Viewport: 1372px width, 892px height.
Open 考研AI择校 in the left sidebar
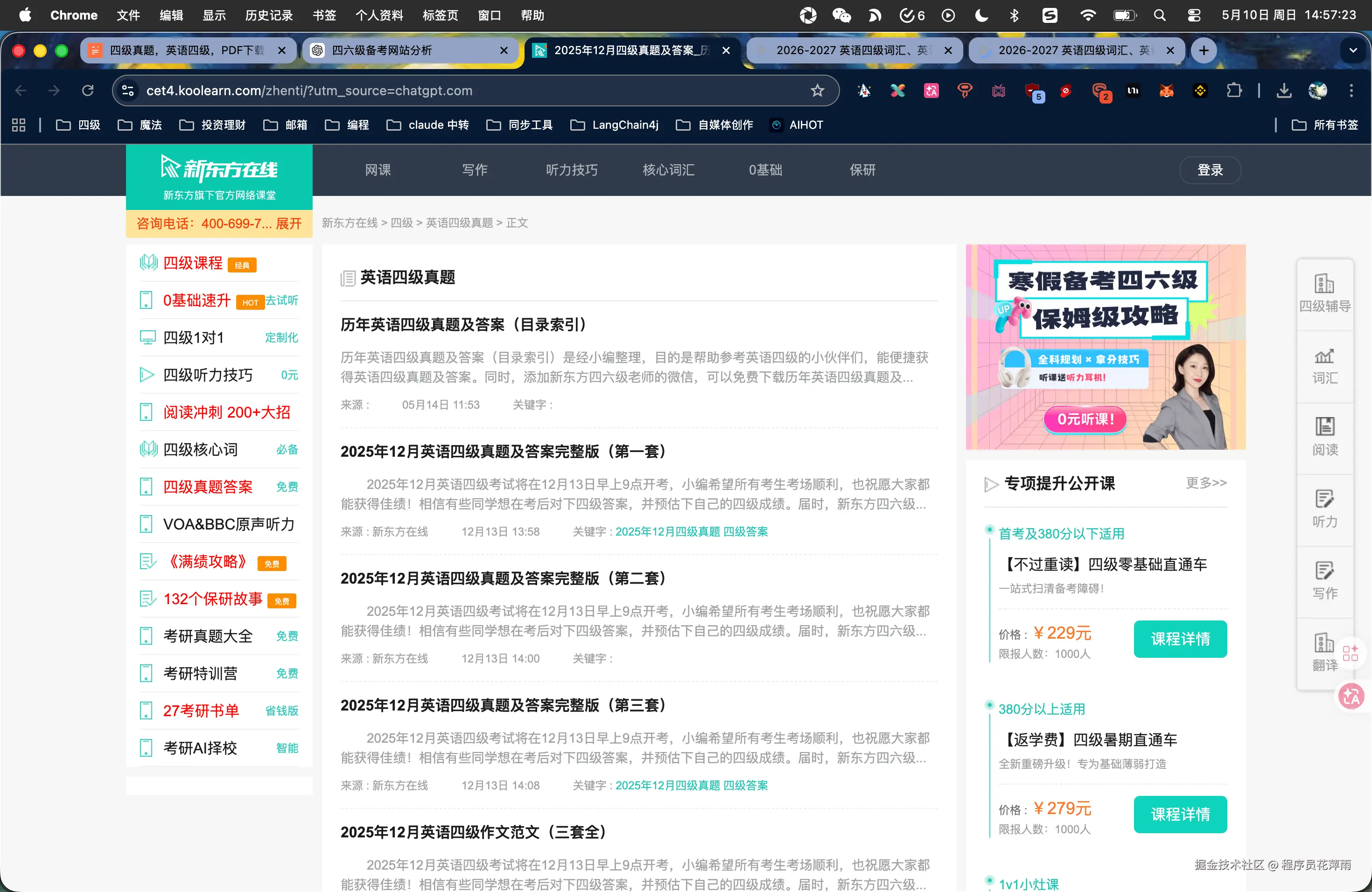199,748
